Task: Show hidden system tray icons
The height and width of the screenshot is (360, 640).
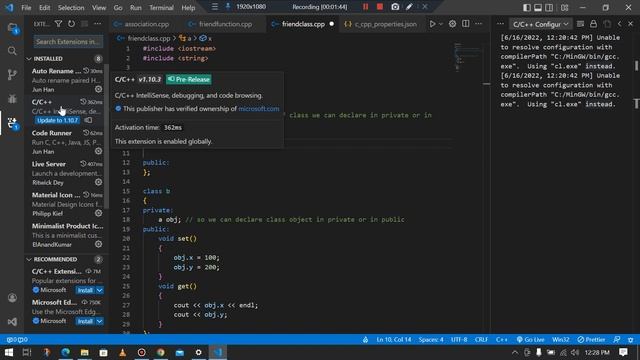Action: click(515, 352)
